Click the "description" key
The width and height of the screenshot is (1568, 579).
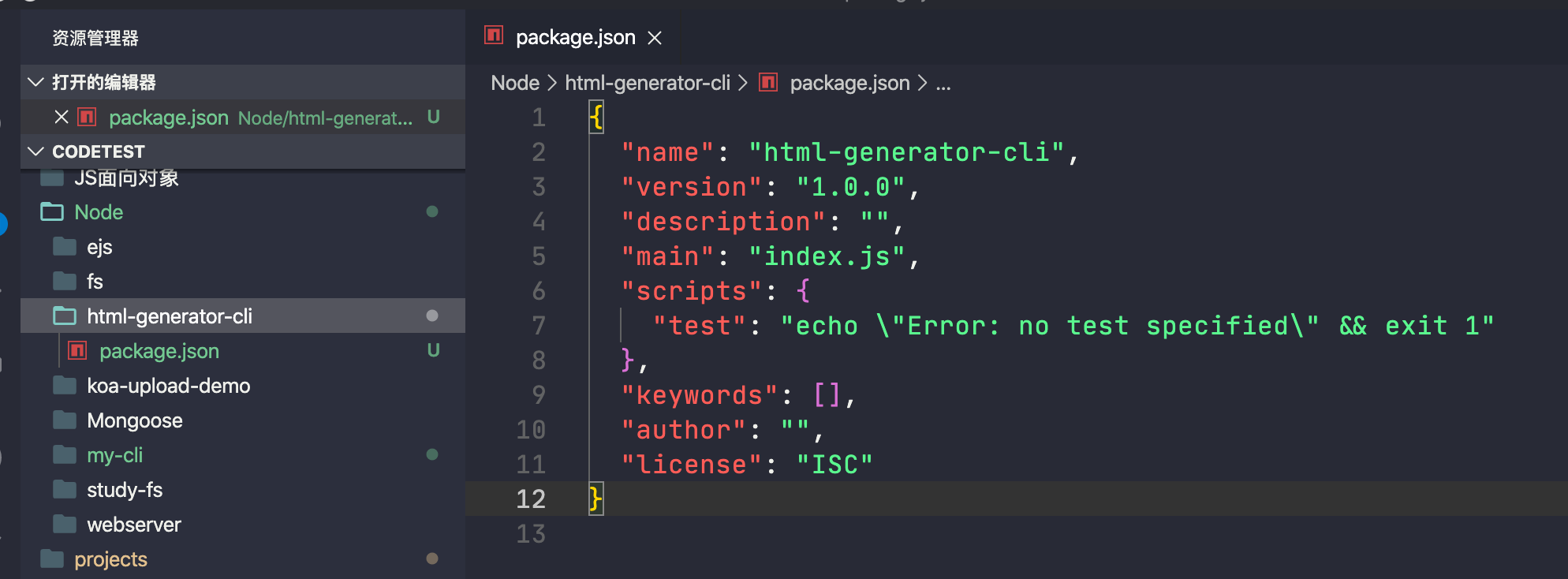[723, 222]
